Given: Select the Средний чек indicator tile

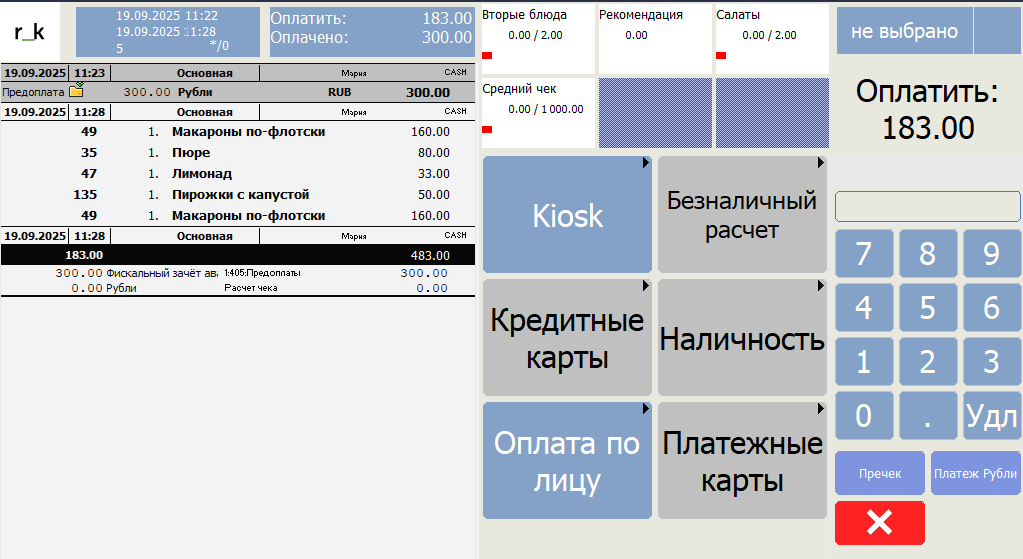Looking at the screenshot, I should [x=538, y=112].
